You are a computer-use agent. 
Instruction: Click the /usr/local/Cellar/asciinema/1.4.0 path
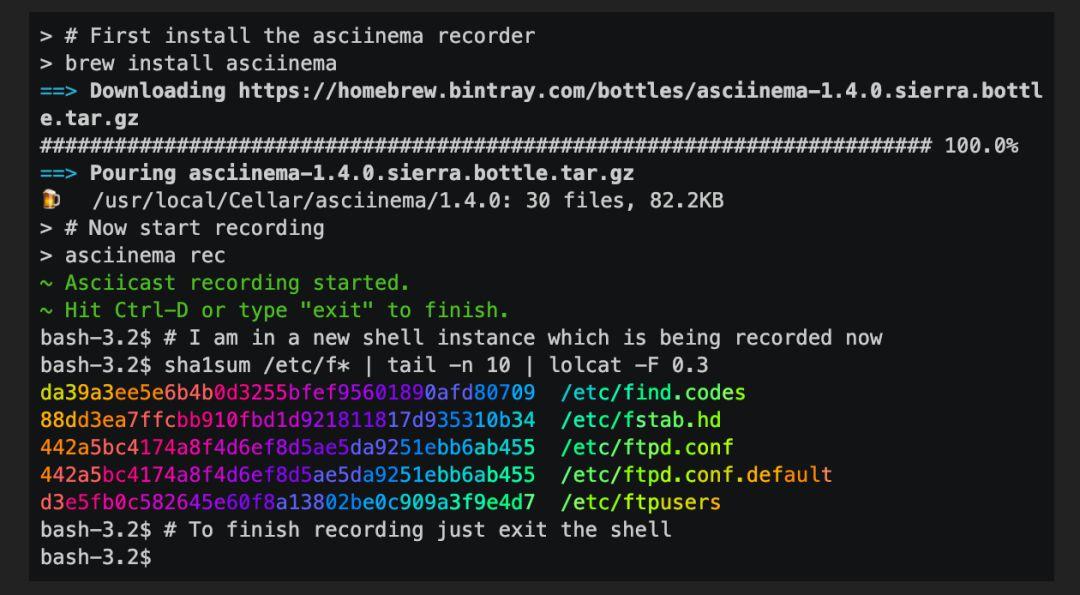pos(300,200)
